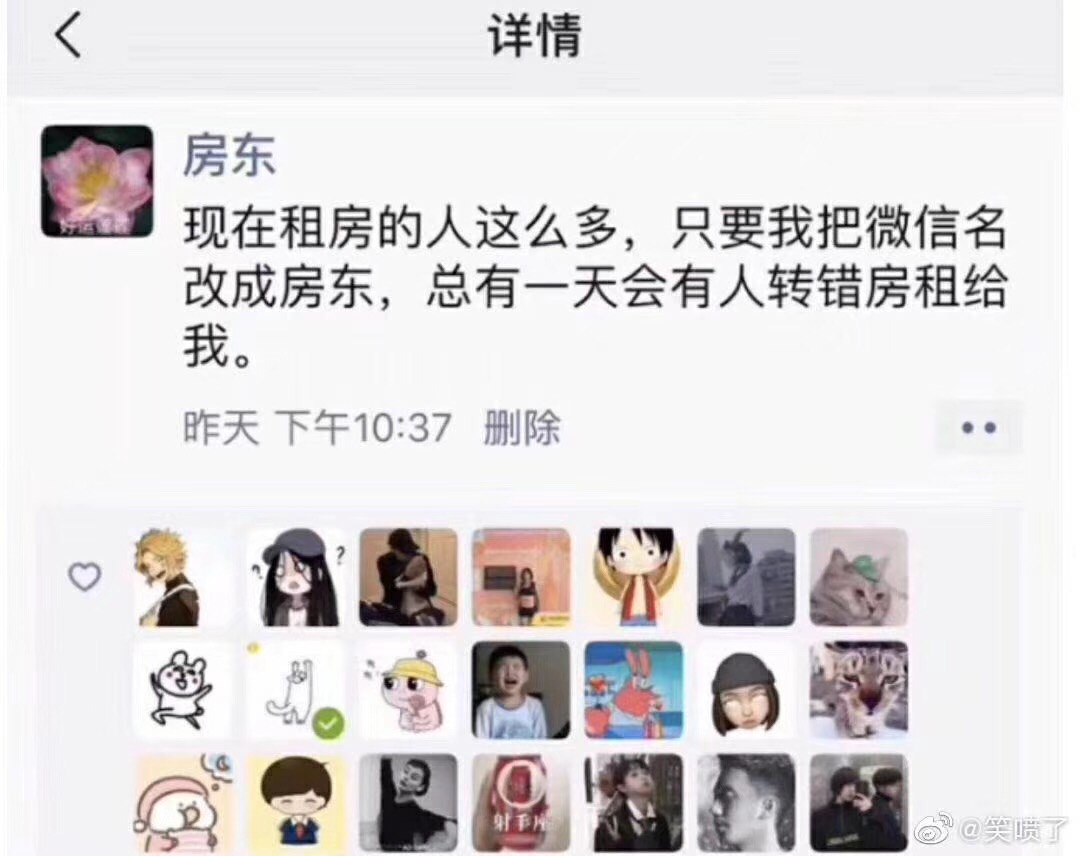Tap the red crab Mr. Krabs avatar

point(634,689)
